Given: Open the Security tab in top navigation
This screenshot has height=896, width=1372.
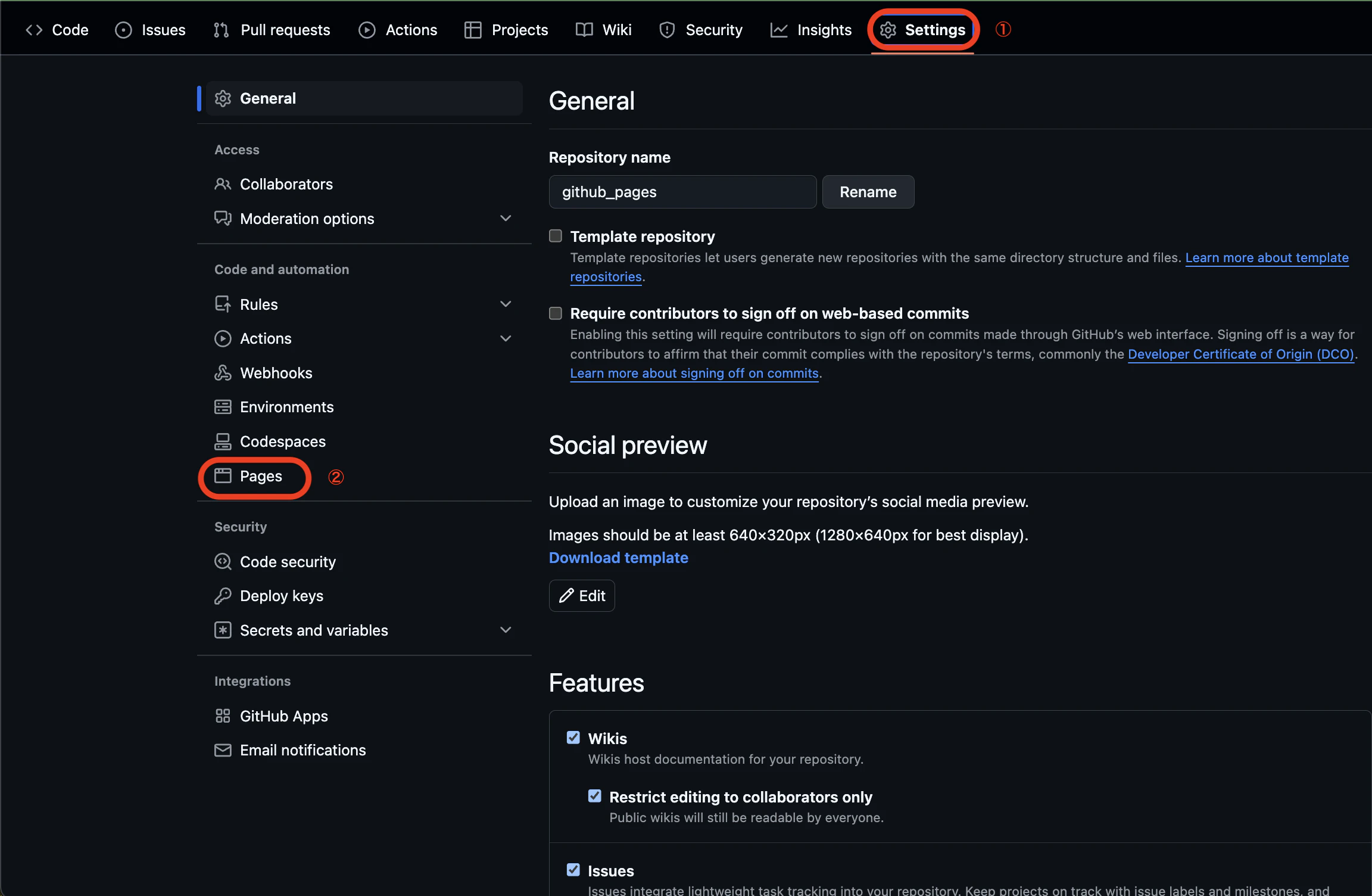Looking at the screenshot, I should tap(701, 30).
